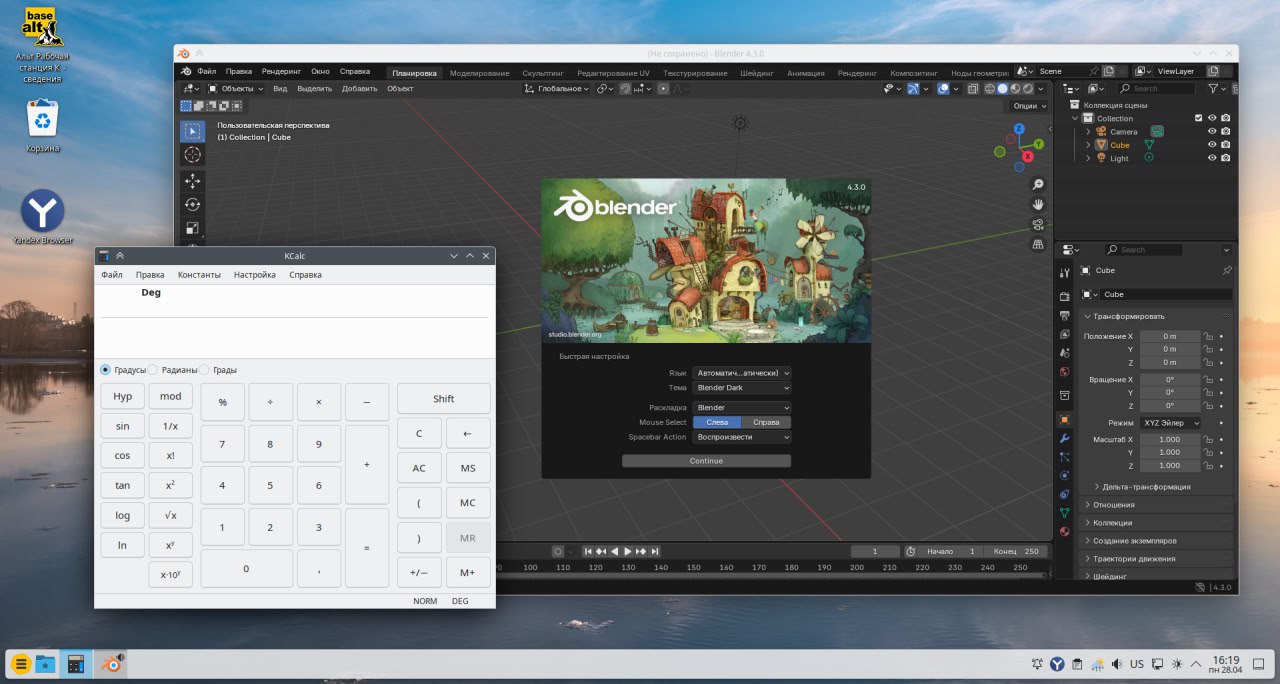The width and height of the screenshot is (1280, 684).
Task: Select the Радианы angle mode in KCalc
Action: (x=172, y=370)
